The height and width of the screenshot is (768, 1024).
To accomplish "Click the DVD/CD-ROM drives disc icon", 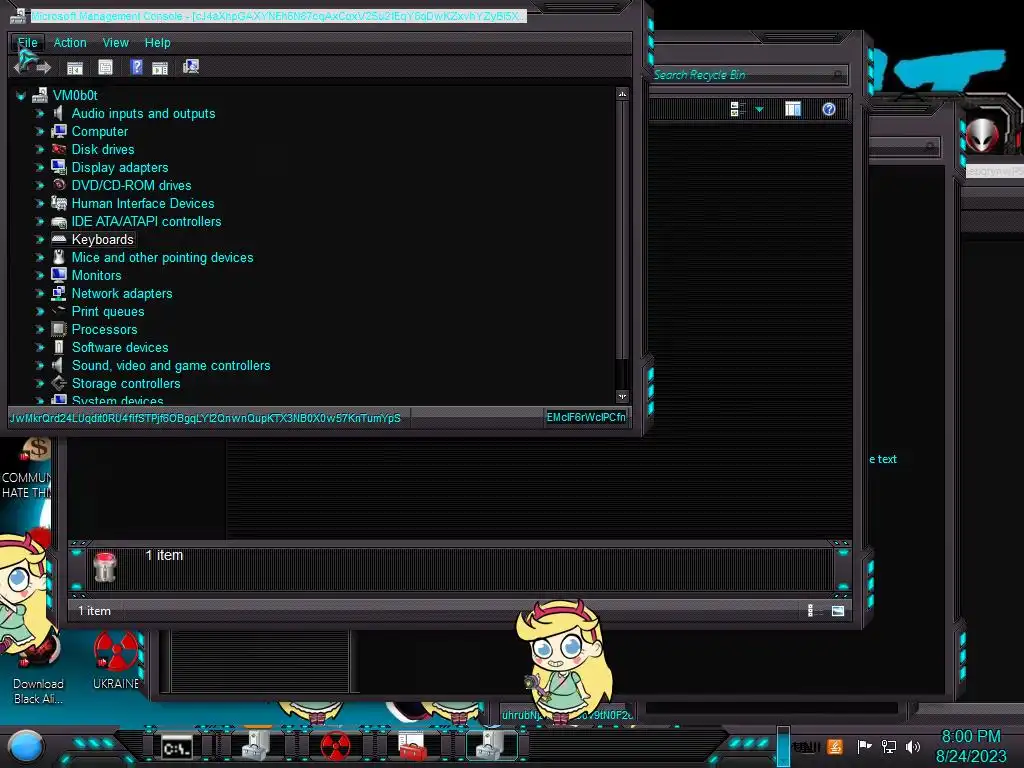I will coord(59,185).
